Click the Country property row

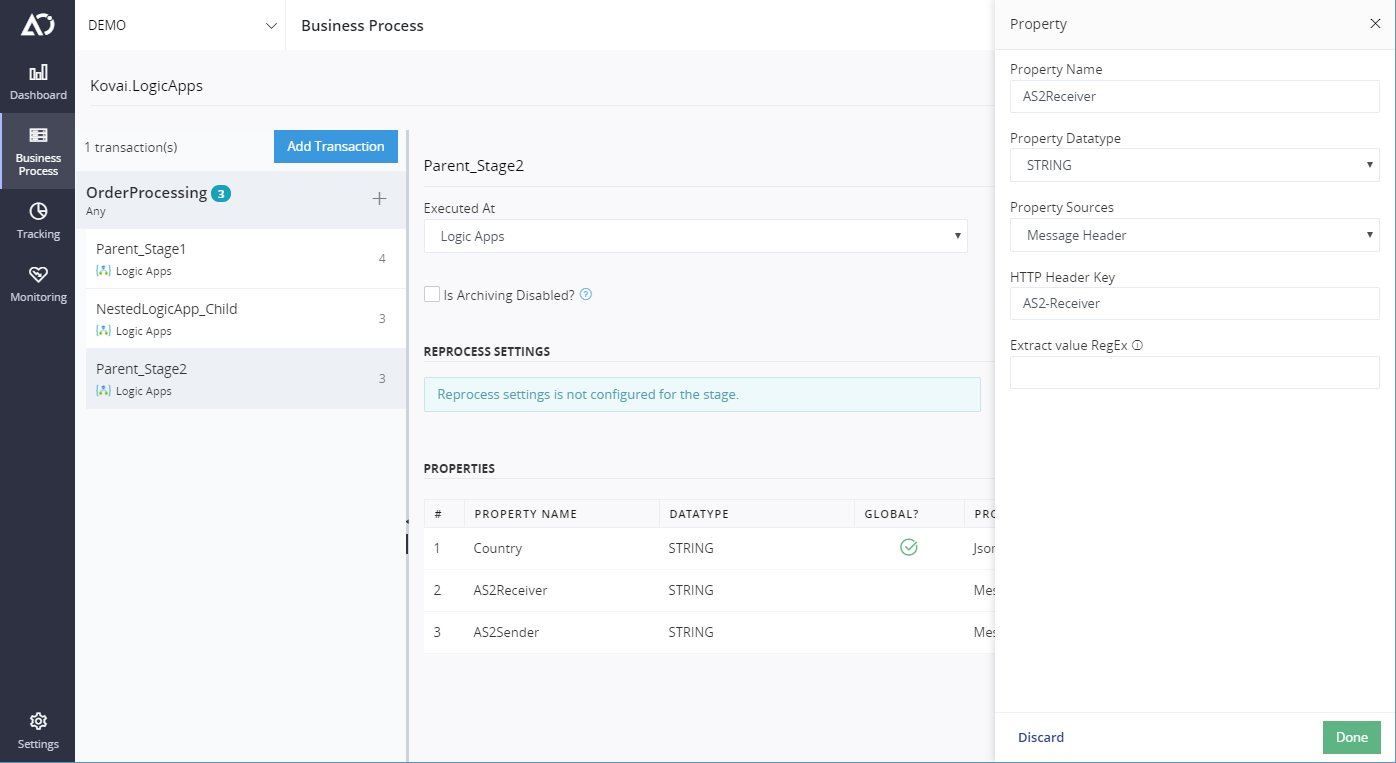click(x=709, y=548)
